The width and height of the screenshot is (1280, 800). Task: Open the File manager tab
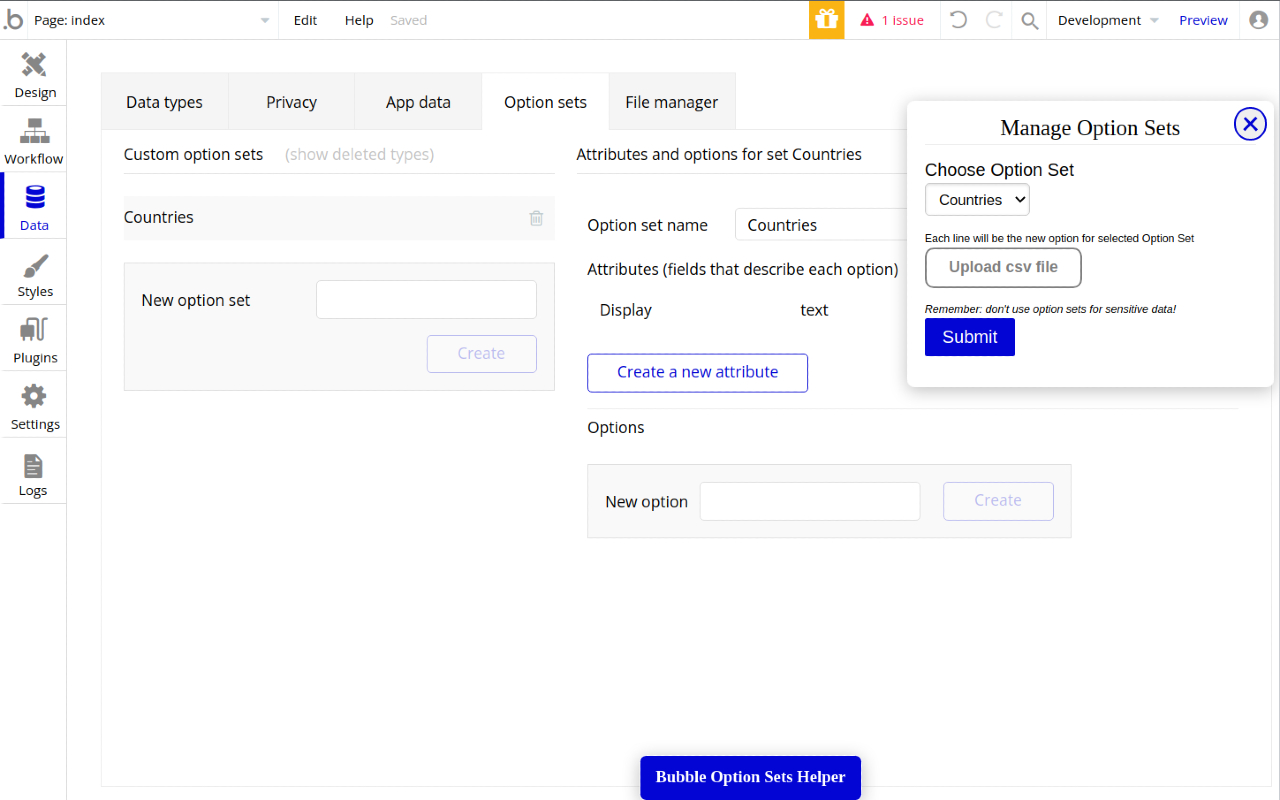tap(671, 101)
